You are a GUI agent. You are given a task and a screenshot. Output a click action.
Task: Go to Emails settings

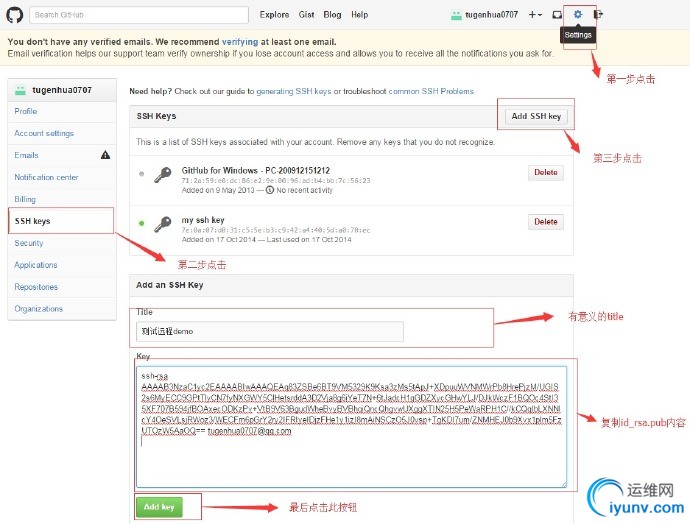point(62,155)
